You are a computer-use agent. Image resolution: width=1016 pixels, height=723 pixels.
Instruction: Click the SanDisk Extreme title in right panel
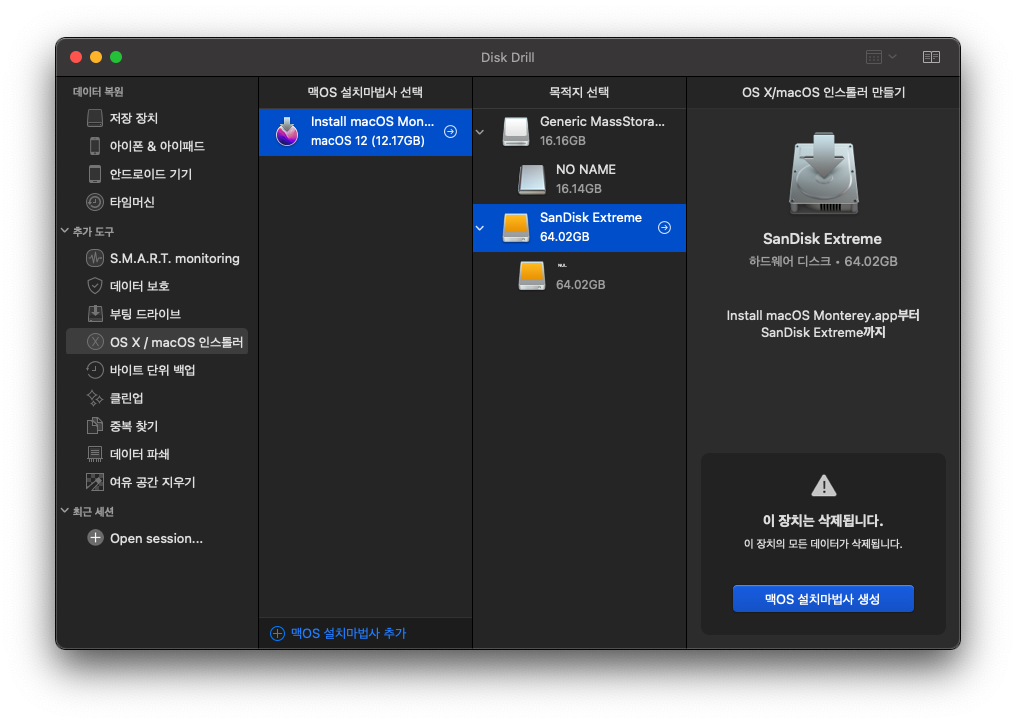[x=822, y=238]
